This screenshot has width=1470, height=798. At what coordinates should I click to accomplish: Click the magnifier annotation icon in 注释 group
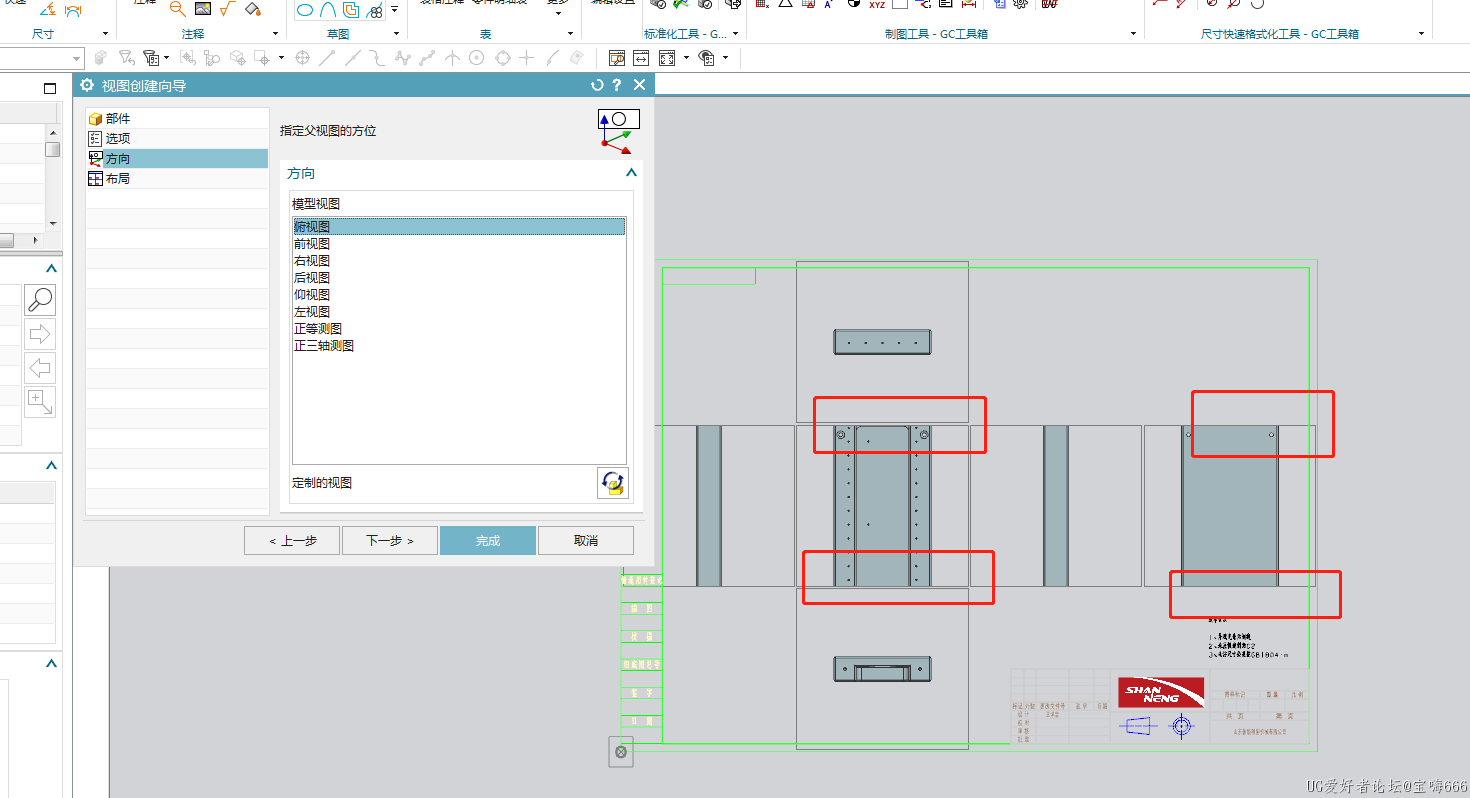(x=177, y=9)
